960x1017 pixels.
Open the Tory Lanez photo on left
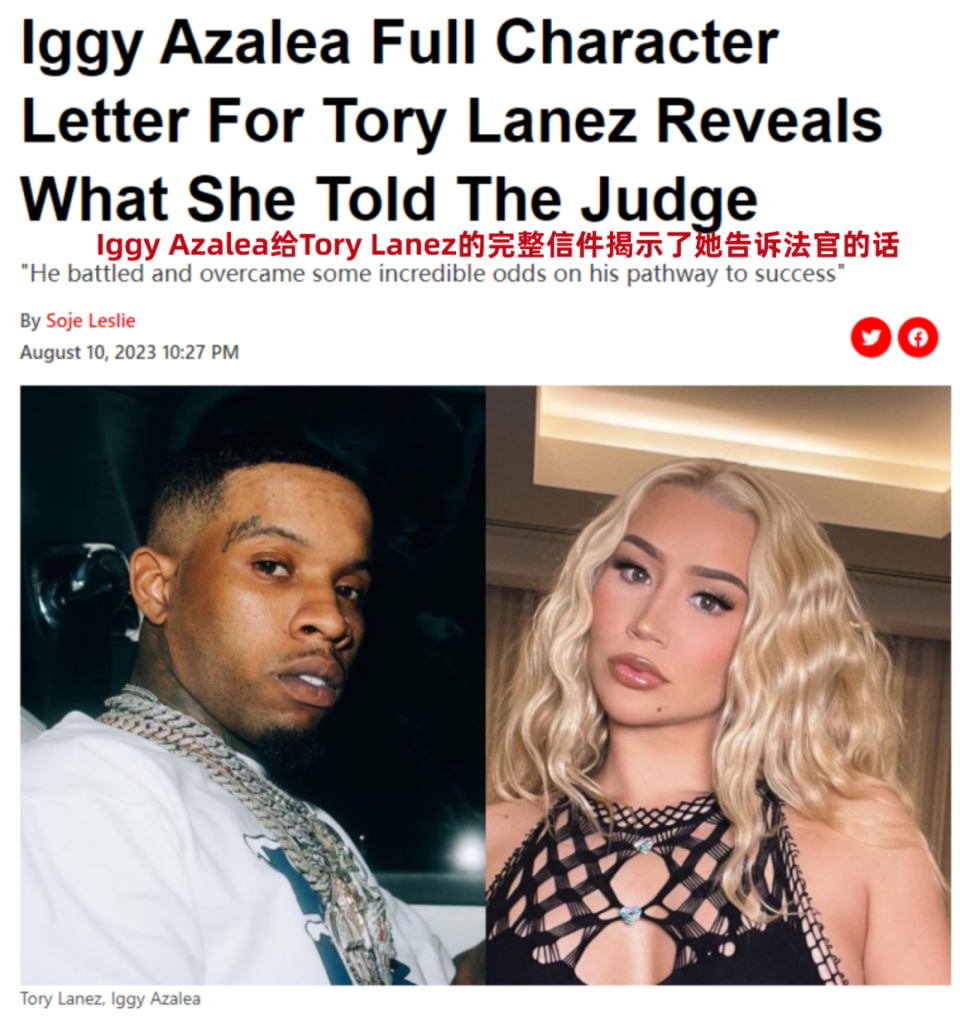tap(253, 685)
